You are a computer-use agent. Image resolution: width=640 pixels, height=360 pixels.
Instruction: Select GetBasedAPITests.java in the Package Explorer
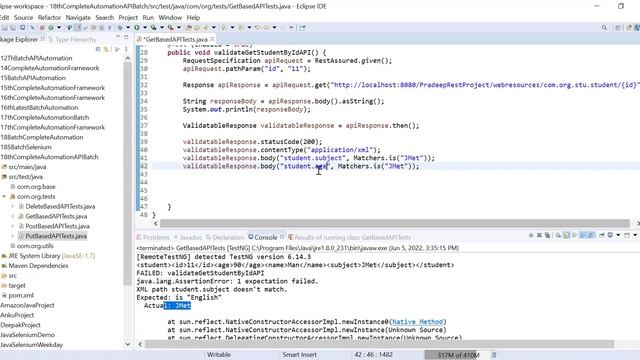[56, 216]
